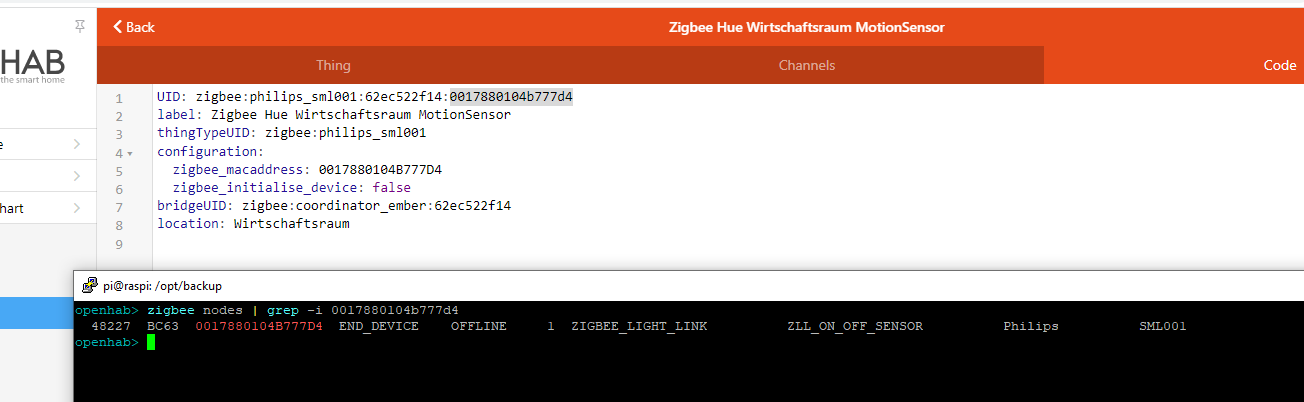Click the highlighted 0017880104b777d4 in UID
Viewport: 1304px width, 402px height.
[511, 97]
